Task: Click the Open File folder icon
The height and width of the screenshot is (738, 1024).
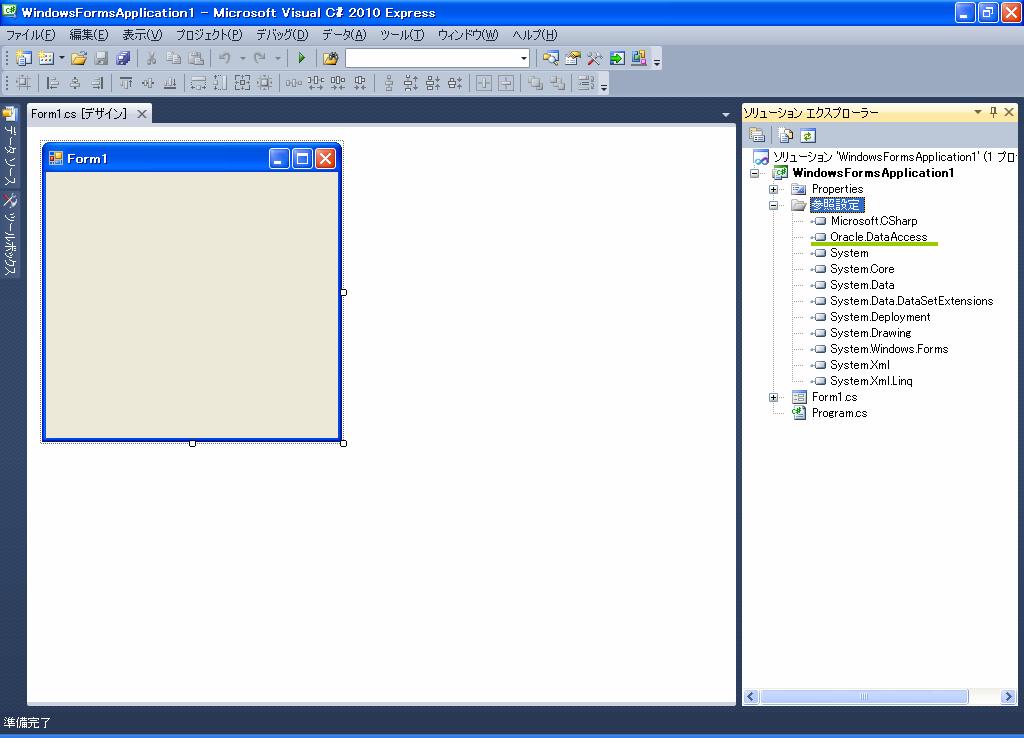Action: (79, 59)
